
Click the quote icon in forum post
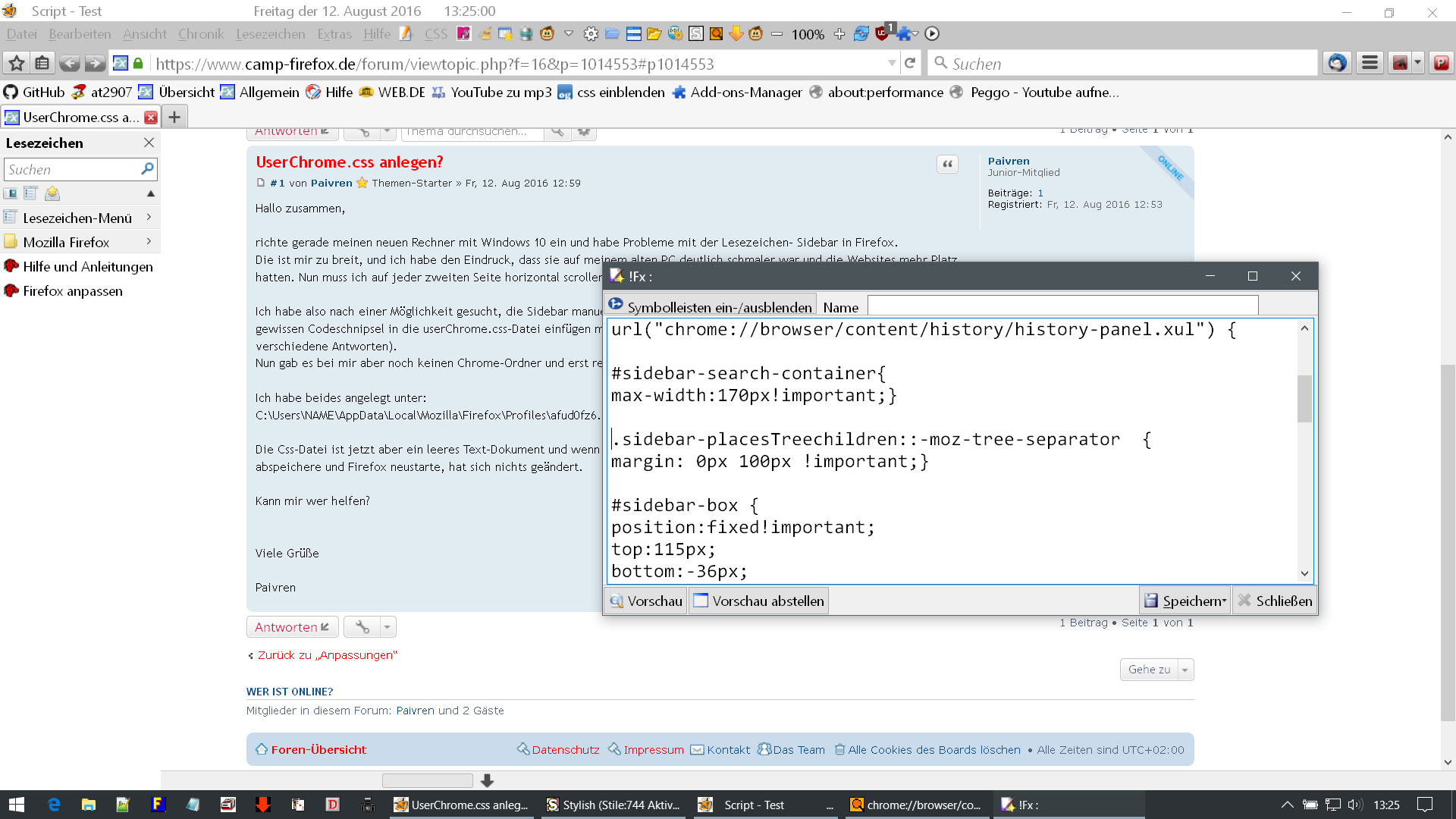click(947, 165)
